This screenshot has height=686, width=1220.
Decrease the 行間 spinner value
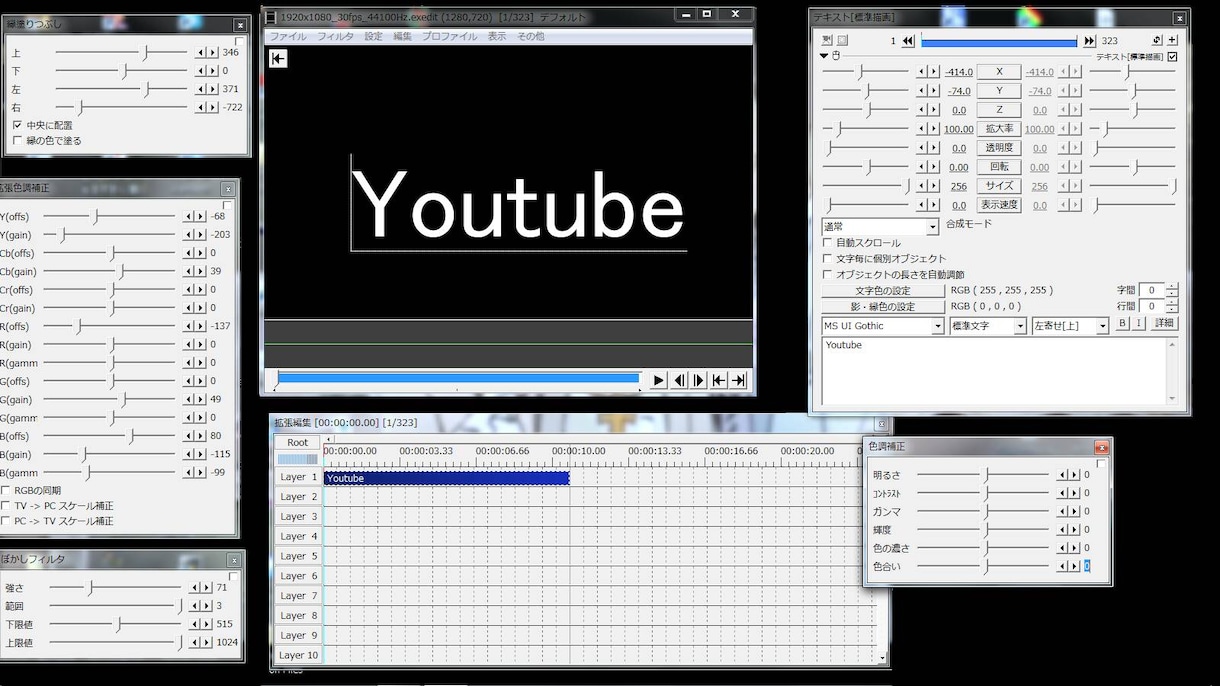tap(1172, 310)
